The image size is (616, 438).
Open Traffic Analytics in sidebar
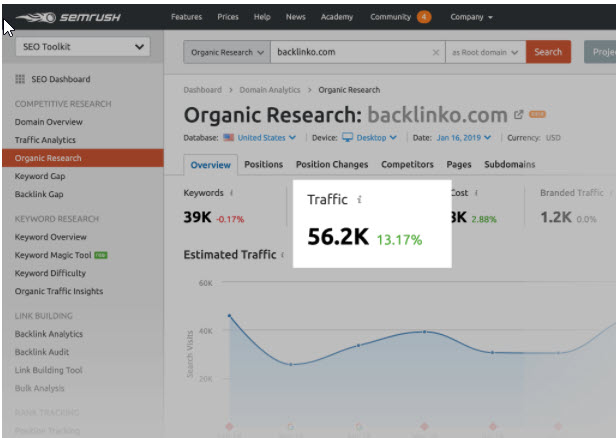click(45, 140)
